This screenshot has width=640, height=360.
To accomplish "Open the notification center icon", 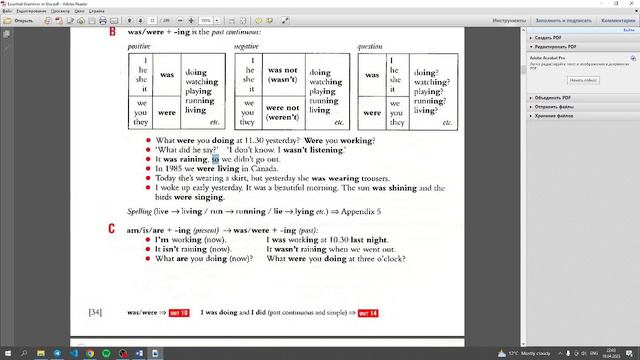I will pos(630,353).
